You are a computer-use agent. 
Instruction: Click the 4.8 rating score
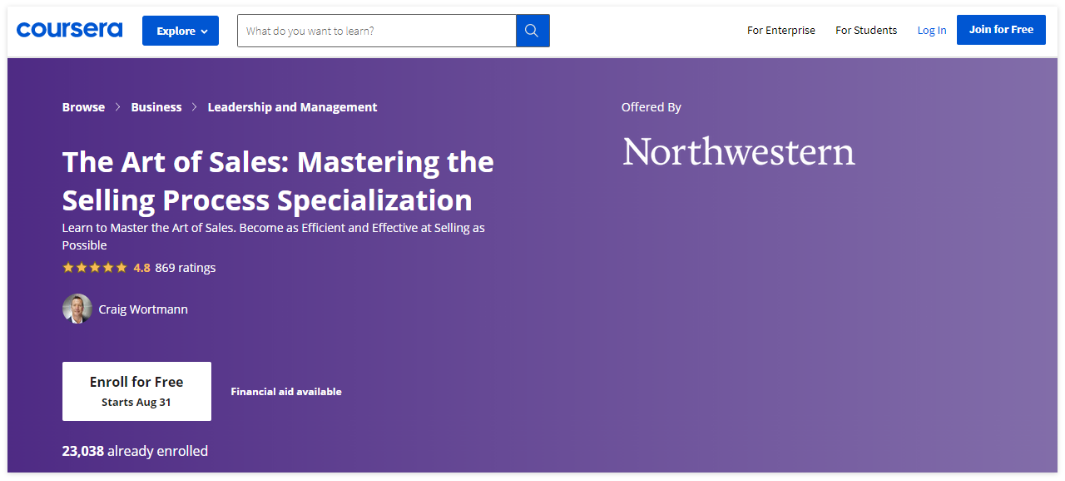click(142, 268)
